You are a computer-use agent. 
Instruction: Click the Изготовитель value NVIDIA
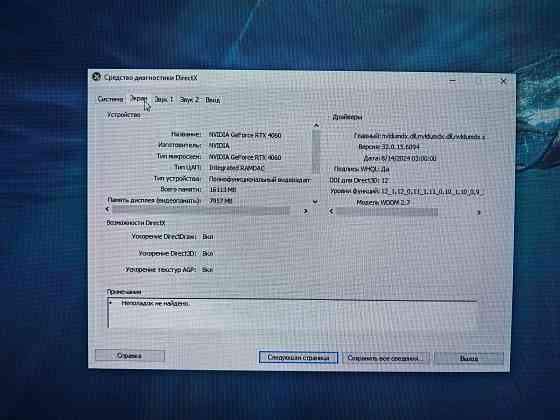click(219, 146)
